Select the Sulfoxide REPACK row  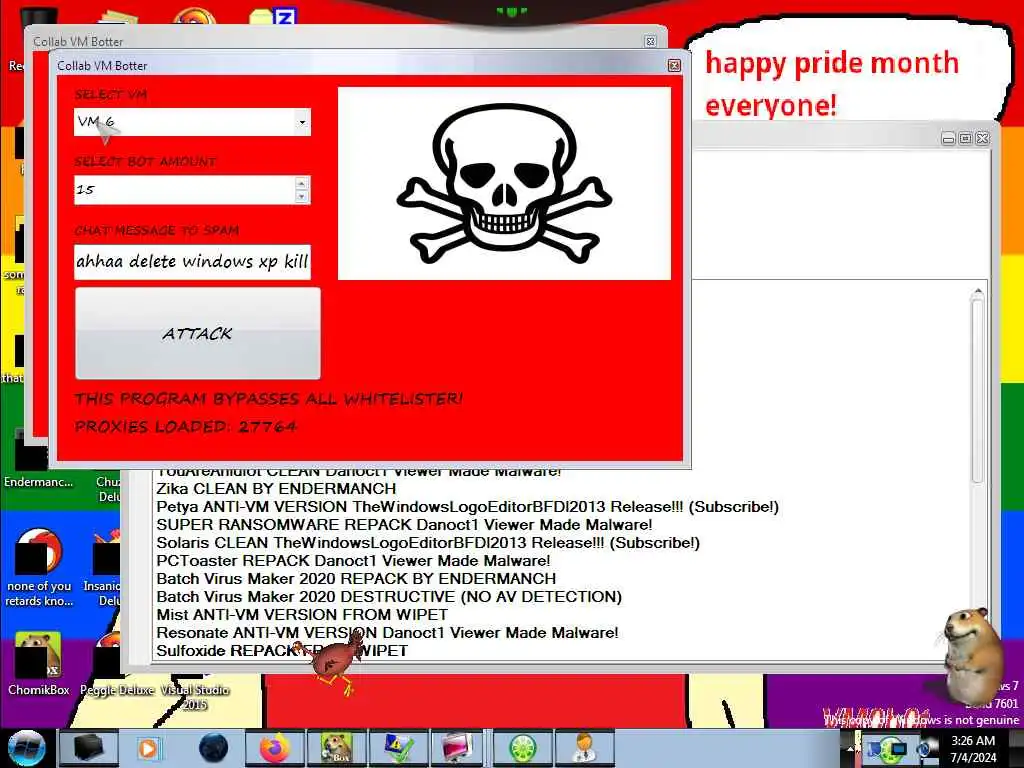click(x=282, y=650)
